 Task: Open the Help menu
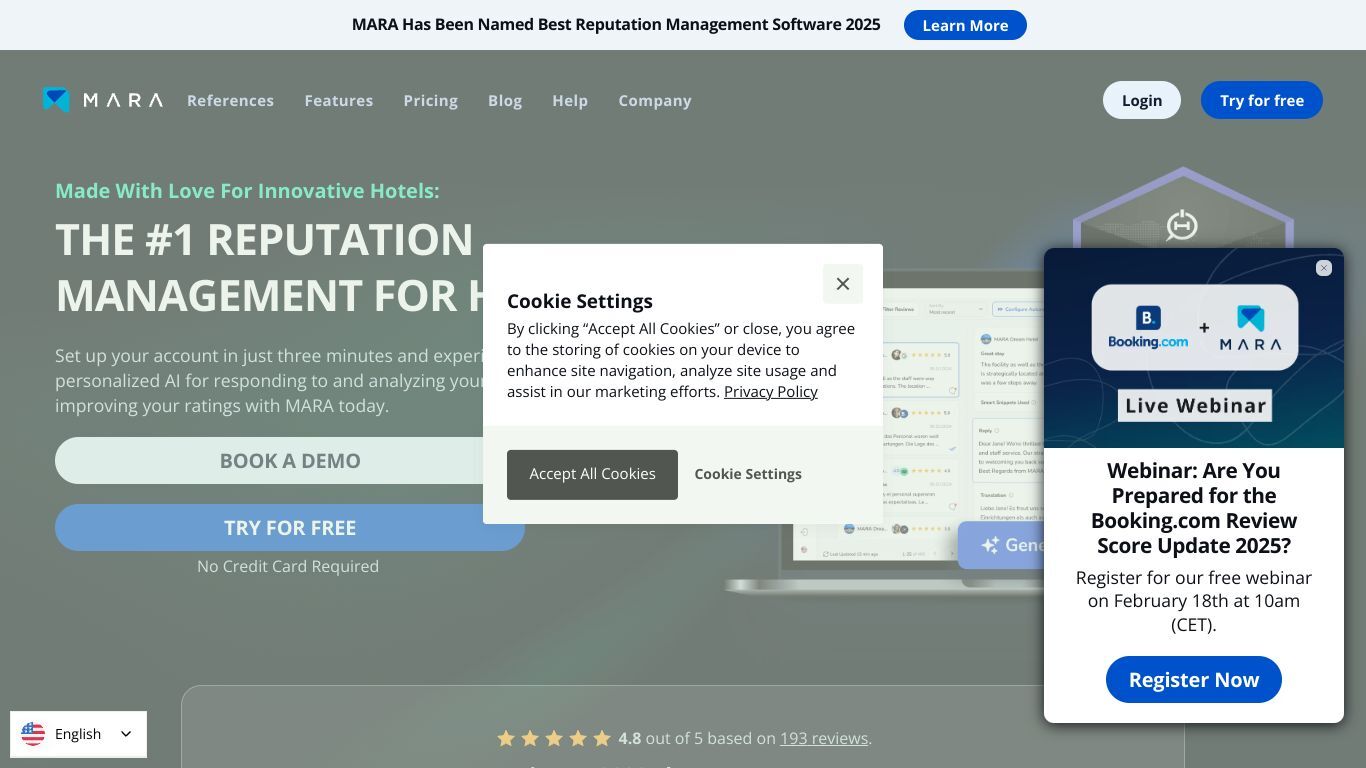[x=570, y=100]
